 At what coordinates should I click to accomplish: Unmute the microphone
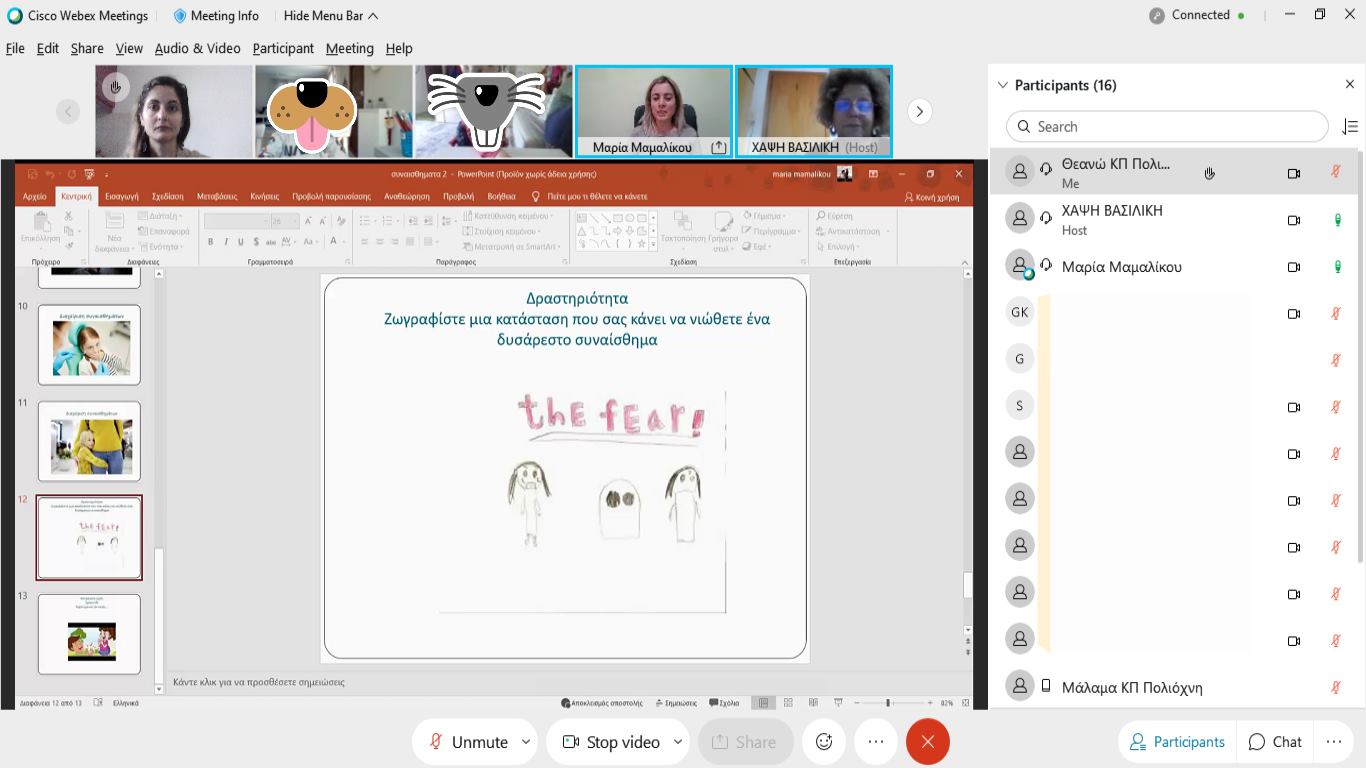[x=468, y=742]
